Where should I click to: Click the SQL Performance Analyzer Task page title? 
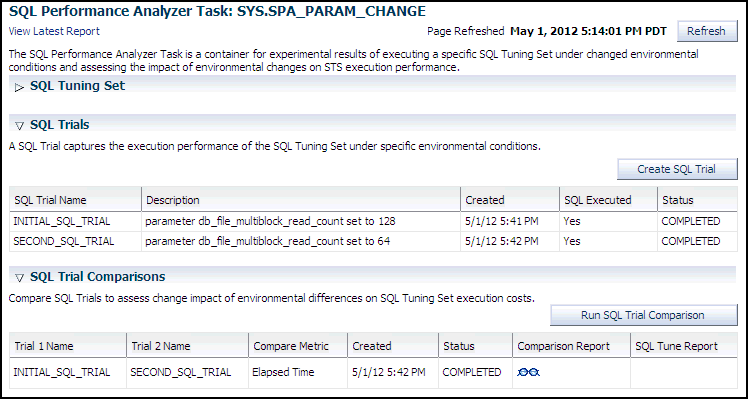pos(218,12)
